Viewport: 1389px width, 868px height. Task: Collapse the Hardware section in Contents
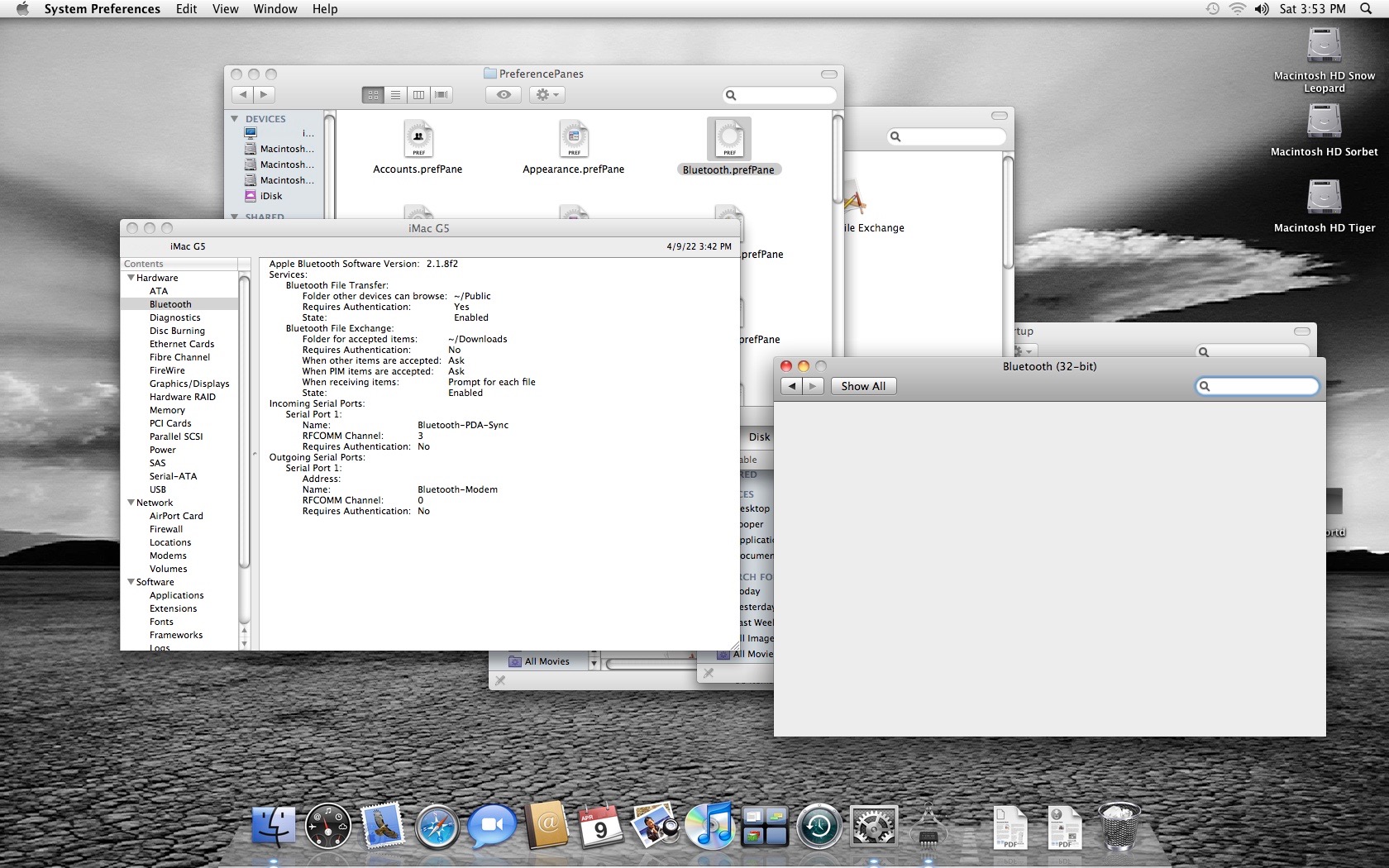coord(131,278)
